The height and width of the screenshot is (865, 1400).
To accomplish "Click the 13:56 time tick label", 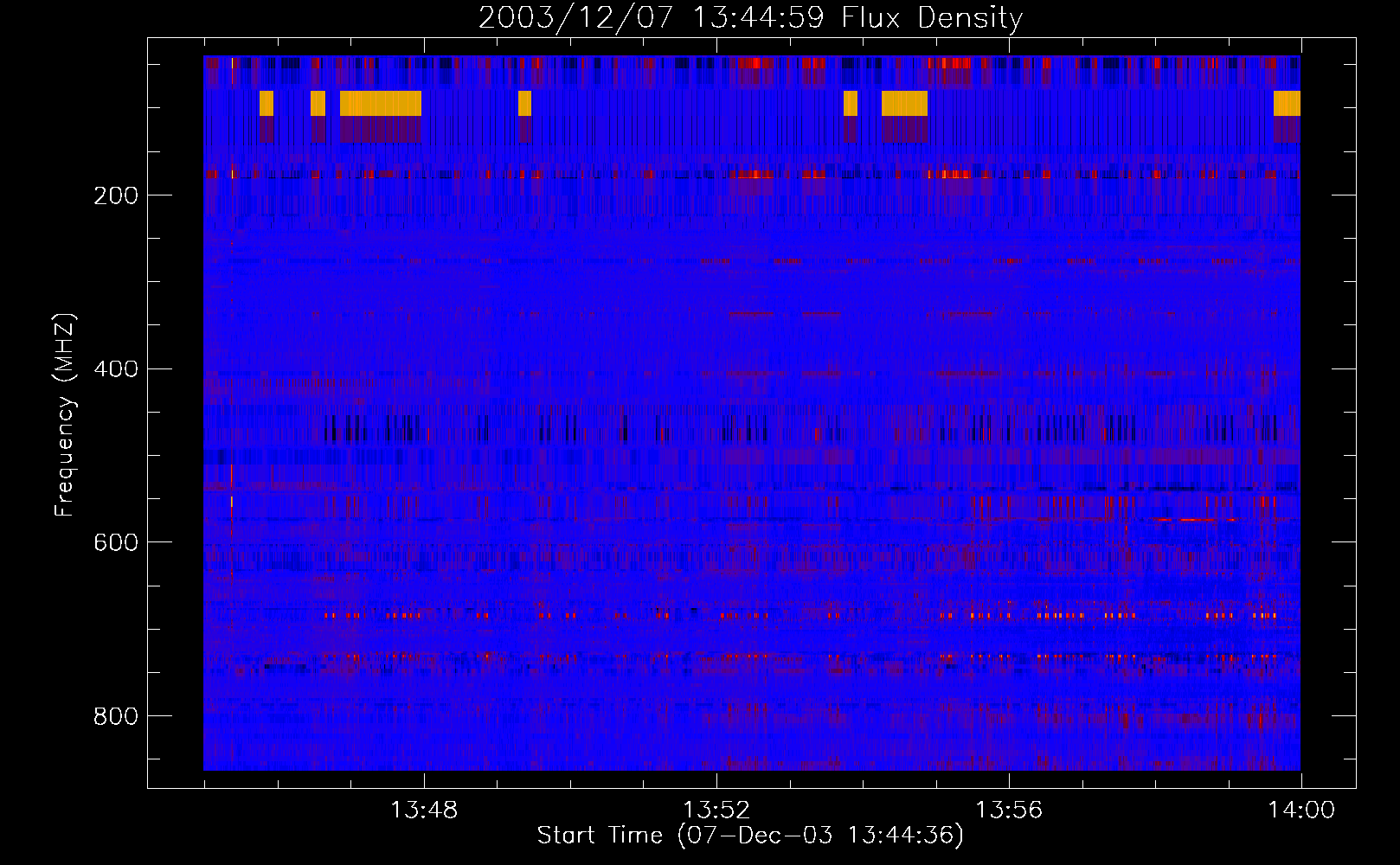I will 1009,811.
